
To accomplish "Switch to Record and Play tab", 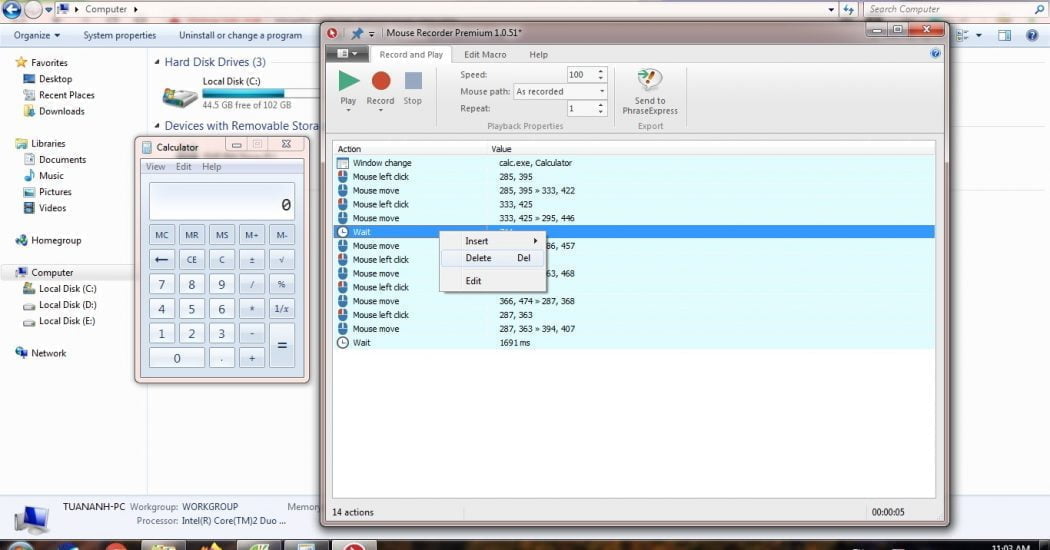I will (410, 54).
